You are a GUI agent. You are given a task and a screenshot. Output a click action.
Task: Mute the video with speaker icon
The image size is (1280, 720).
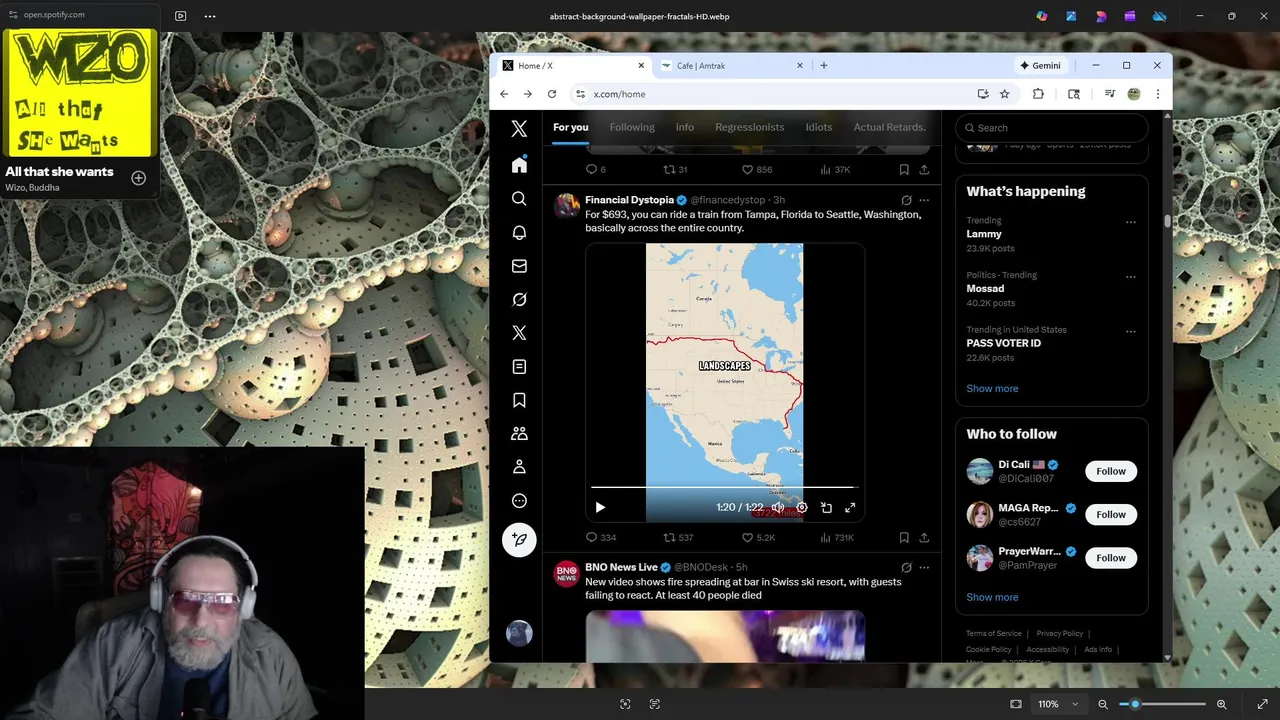point(778,508)
